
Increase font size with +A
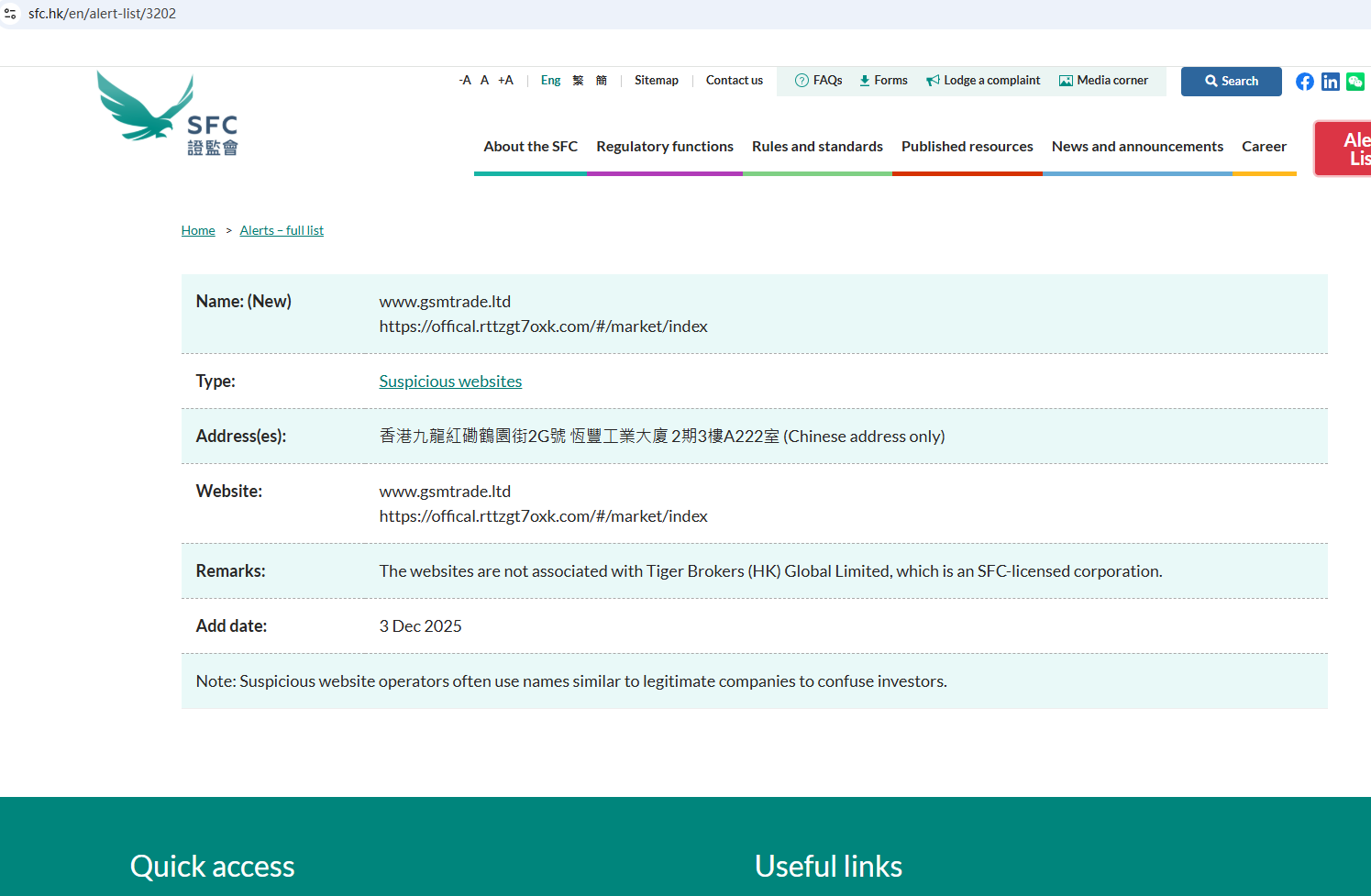[505, 81]
